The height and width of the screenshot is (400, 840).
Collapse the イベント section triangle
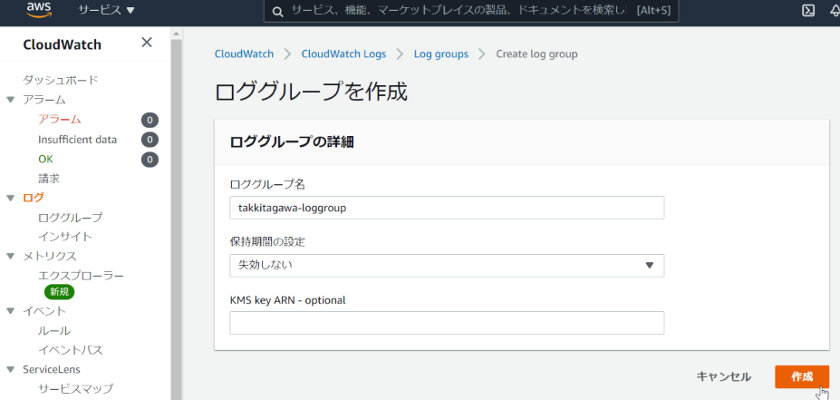[10, 311]
